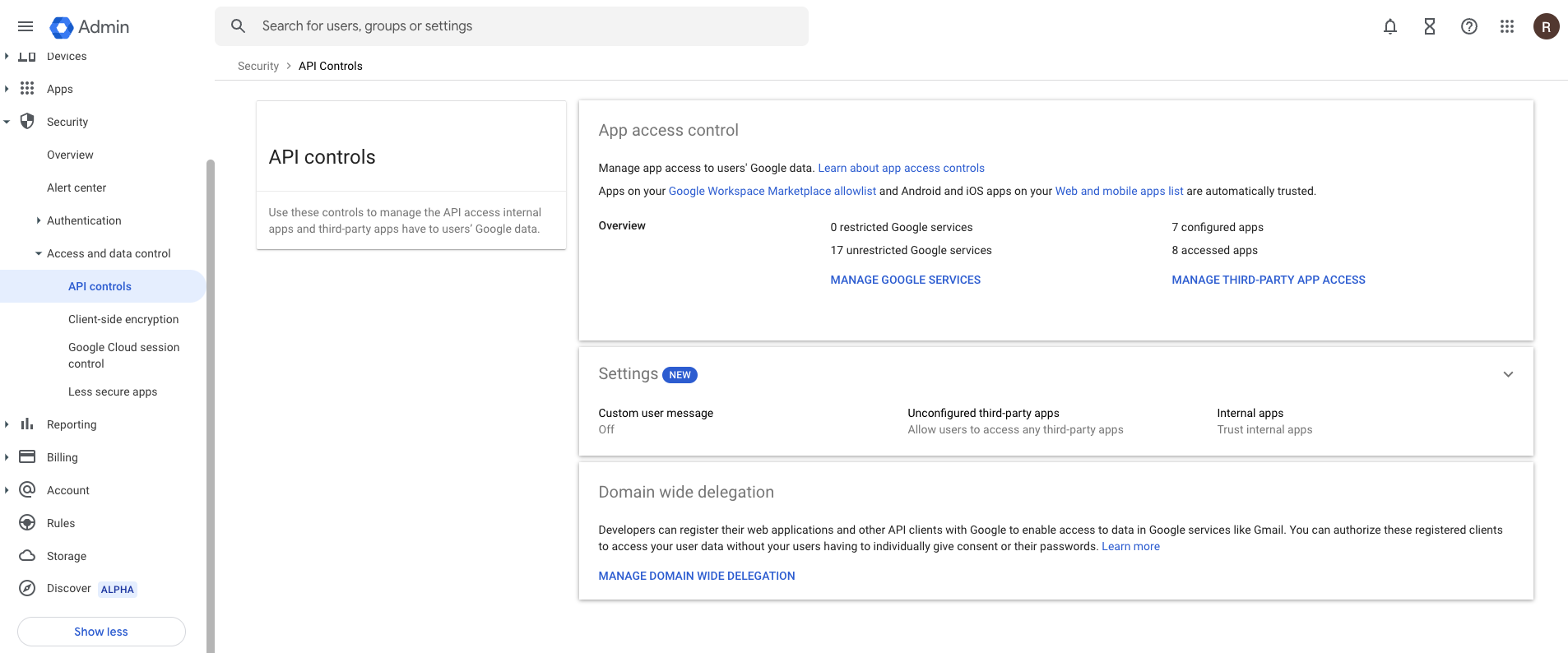
Task: Click MANAGE DOMAIN WIDE DELEGATION
Action: [697, 576]
